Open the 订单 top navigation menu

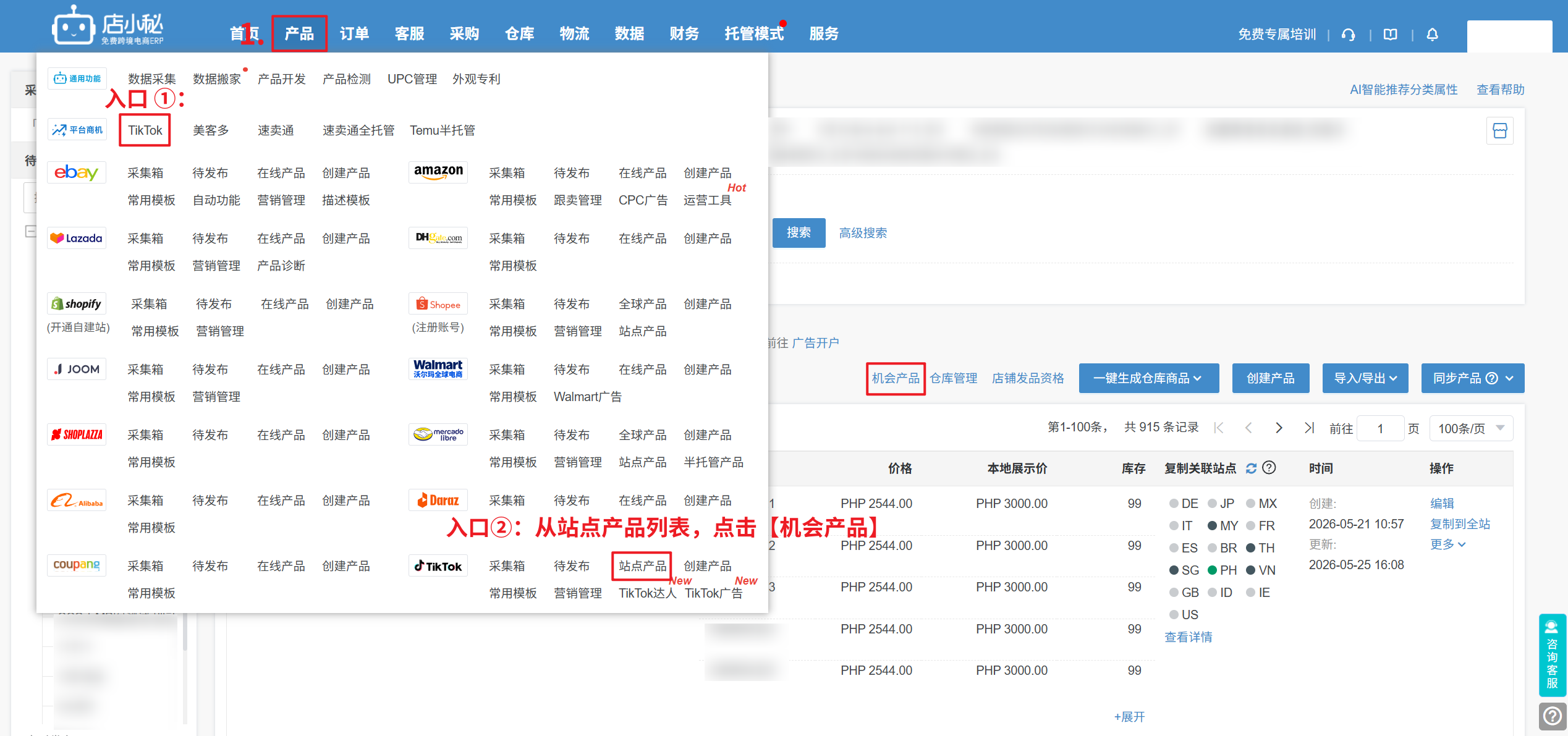[x=354, y=33]
